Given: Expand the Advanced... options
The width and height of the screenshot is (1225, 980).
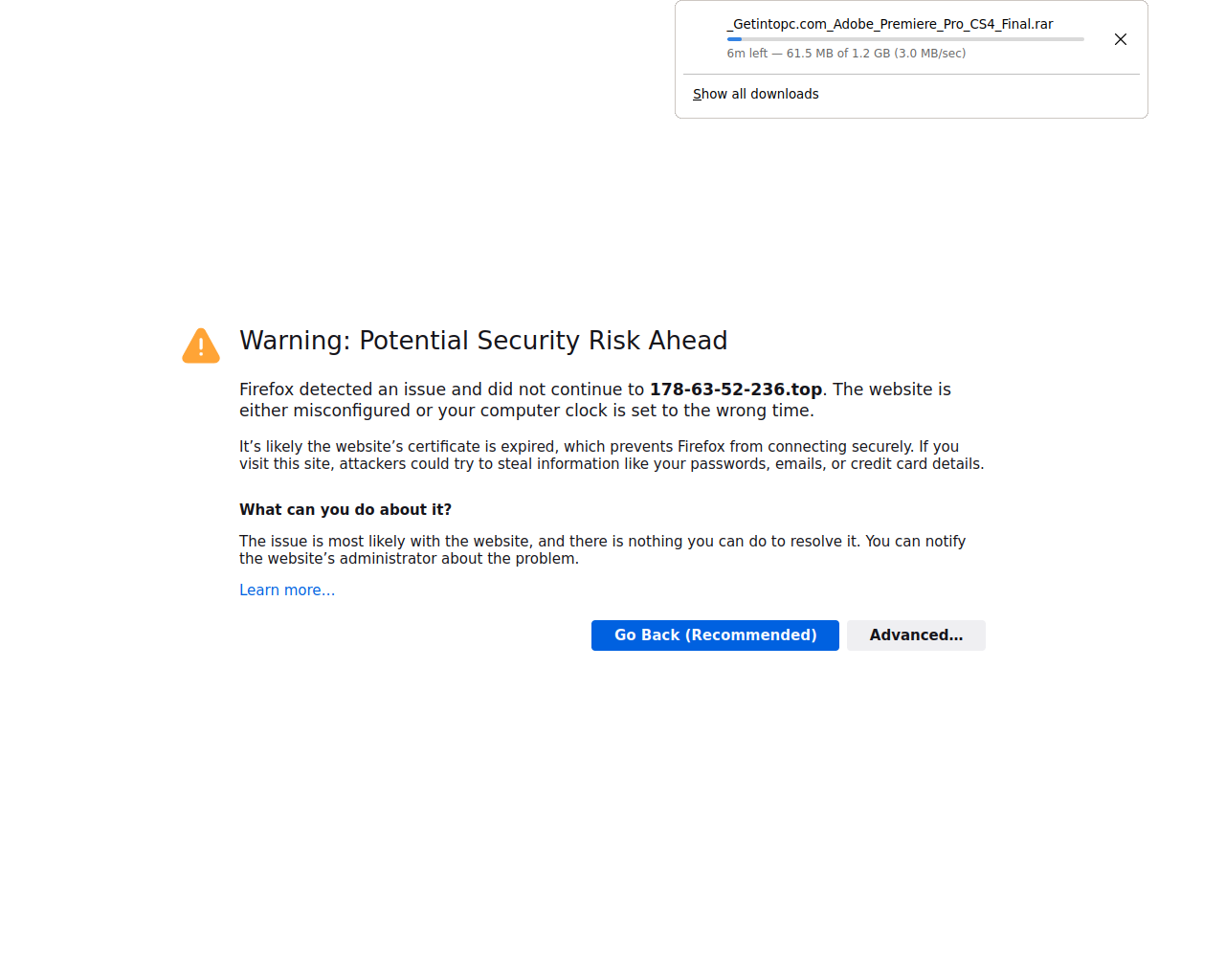Looking at the screenshot, I should click(916, 635).
